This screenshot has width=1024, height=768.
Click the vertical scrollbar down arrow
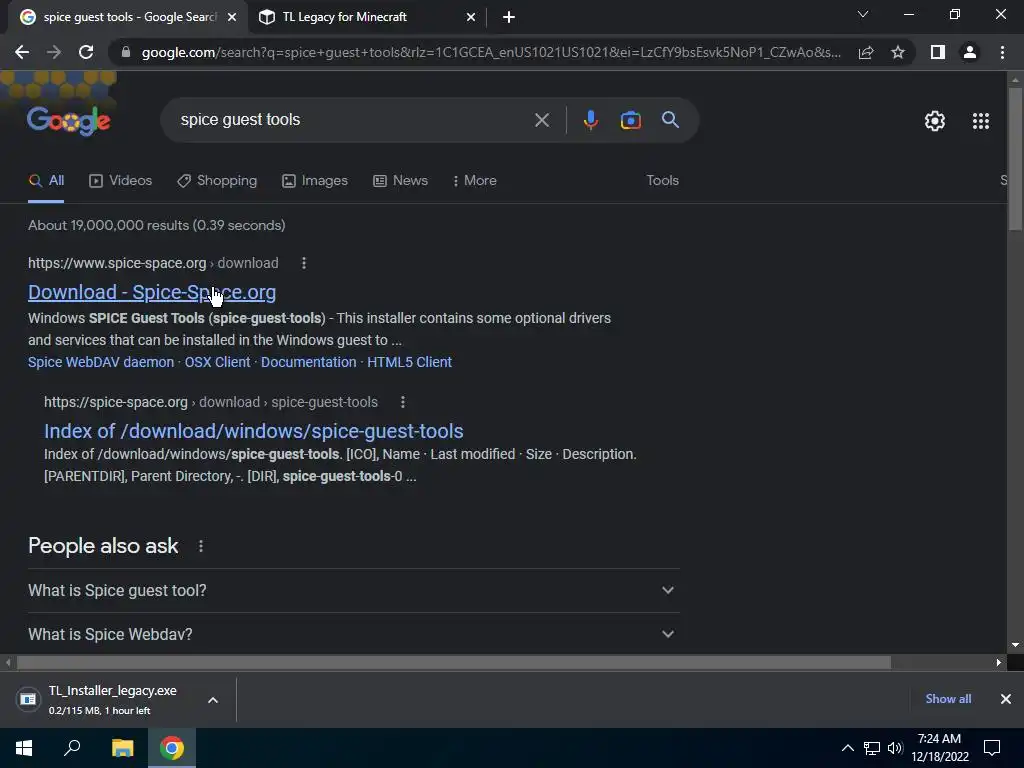click(1015, 645)
